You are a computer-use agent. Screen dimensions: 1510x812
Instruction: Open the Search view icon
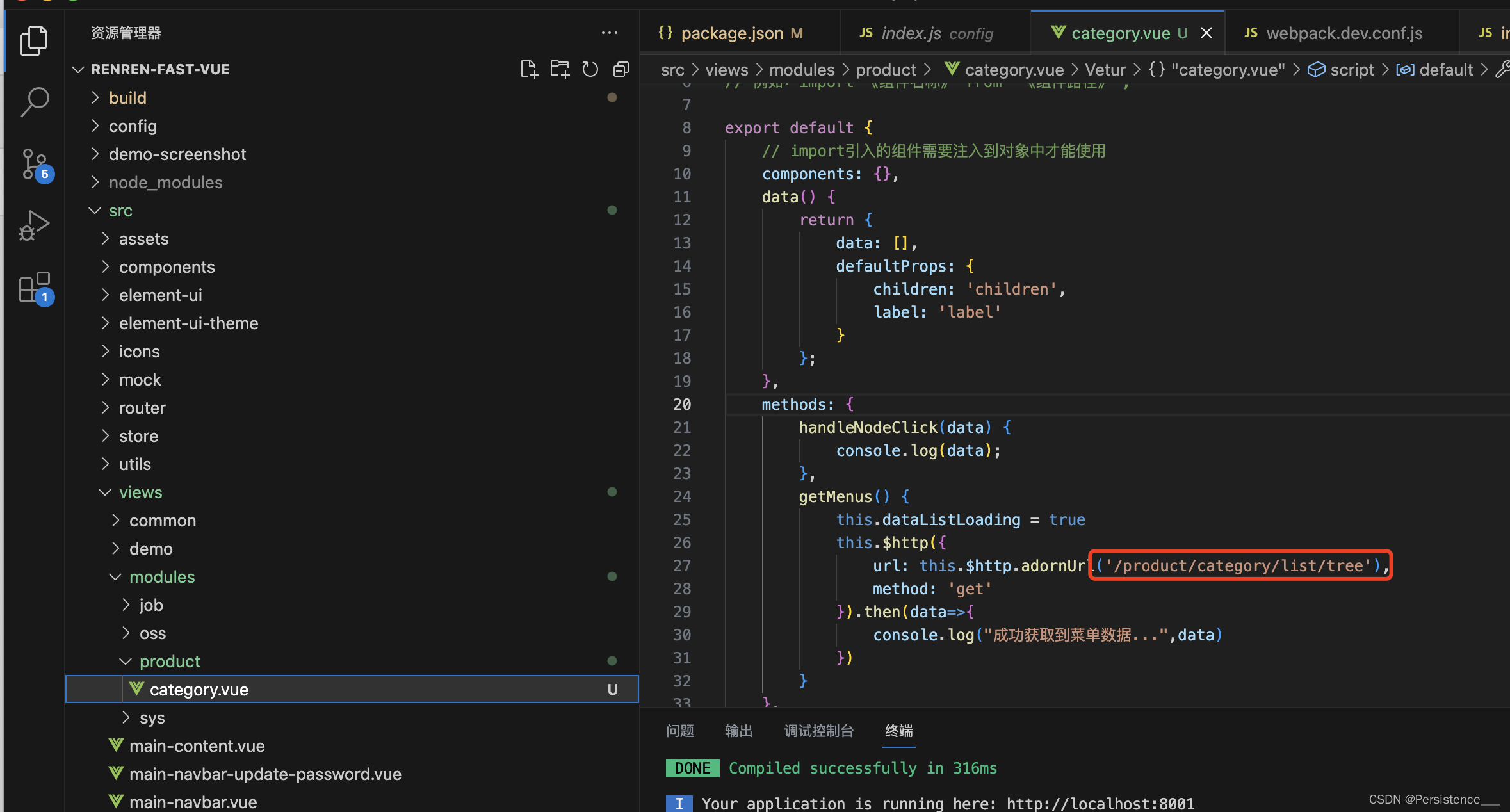point(34,102)
